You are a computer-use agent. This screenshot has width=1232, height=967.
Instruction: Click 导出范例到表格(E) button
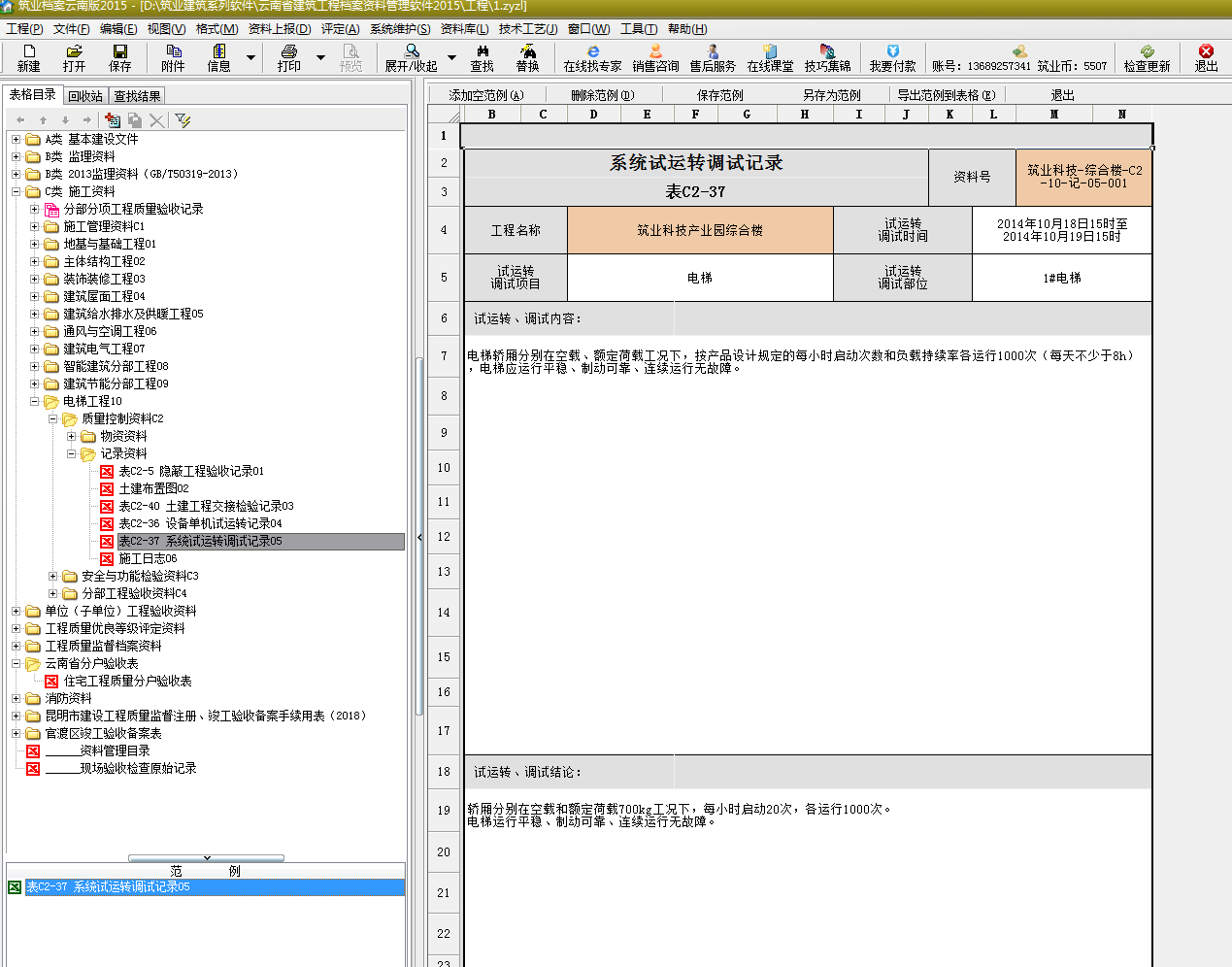947,95
